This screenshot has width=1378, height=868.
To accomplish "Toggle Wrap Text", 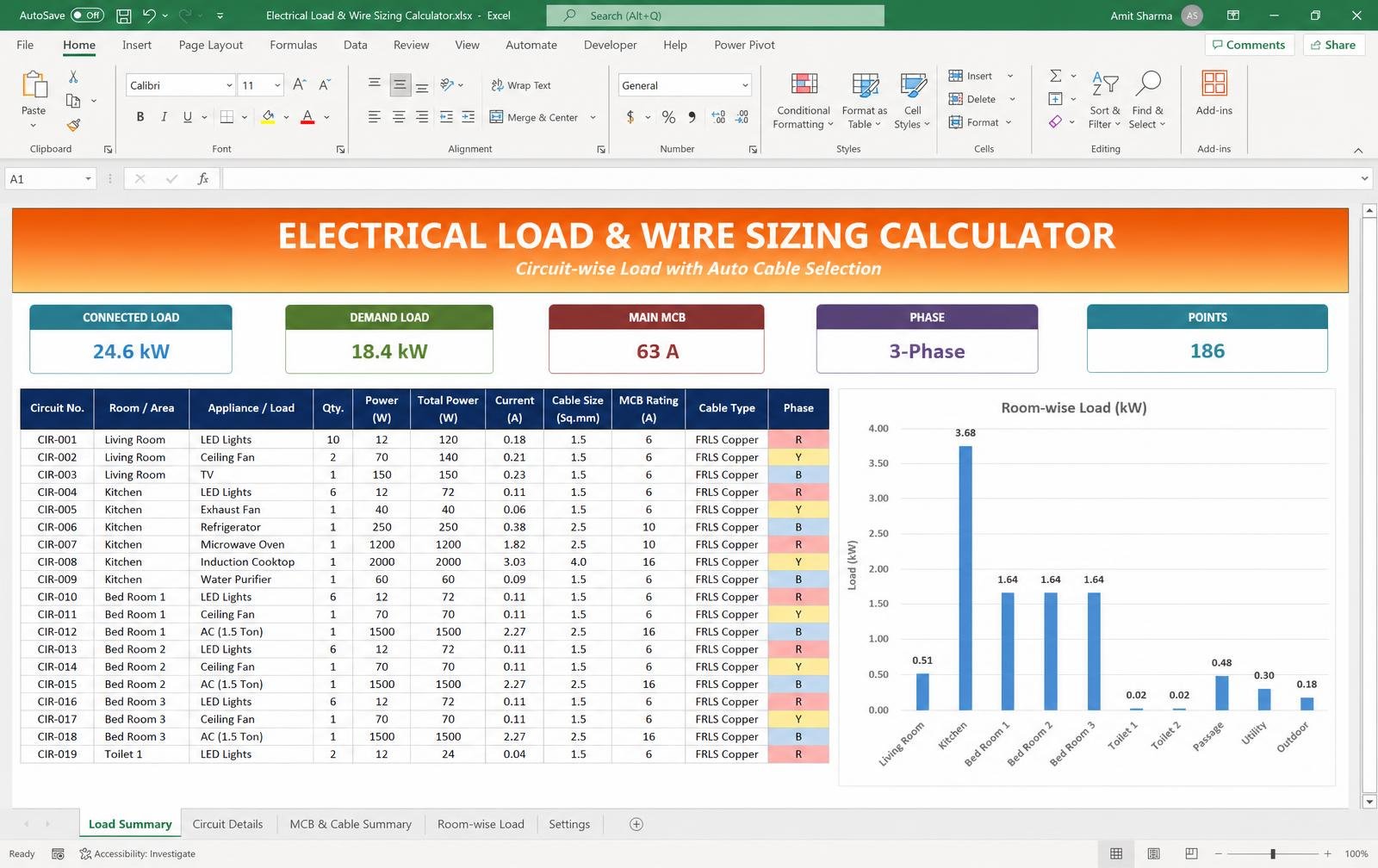I will [x=520, y=85].
